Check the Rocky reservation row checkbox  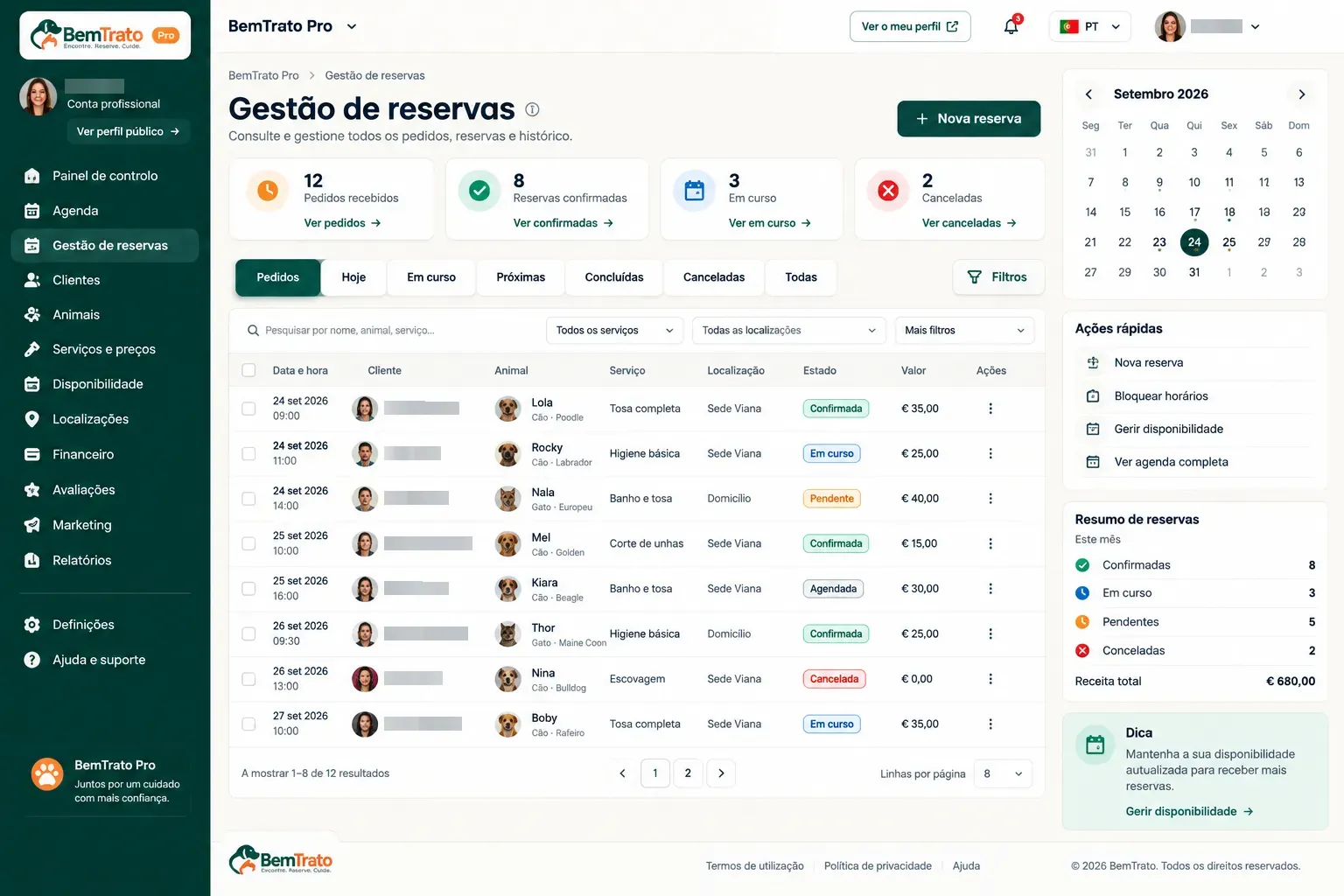click(x=248, y=453)
